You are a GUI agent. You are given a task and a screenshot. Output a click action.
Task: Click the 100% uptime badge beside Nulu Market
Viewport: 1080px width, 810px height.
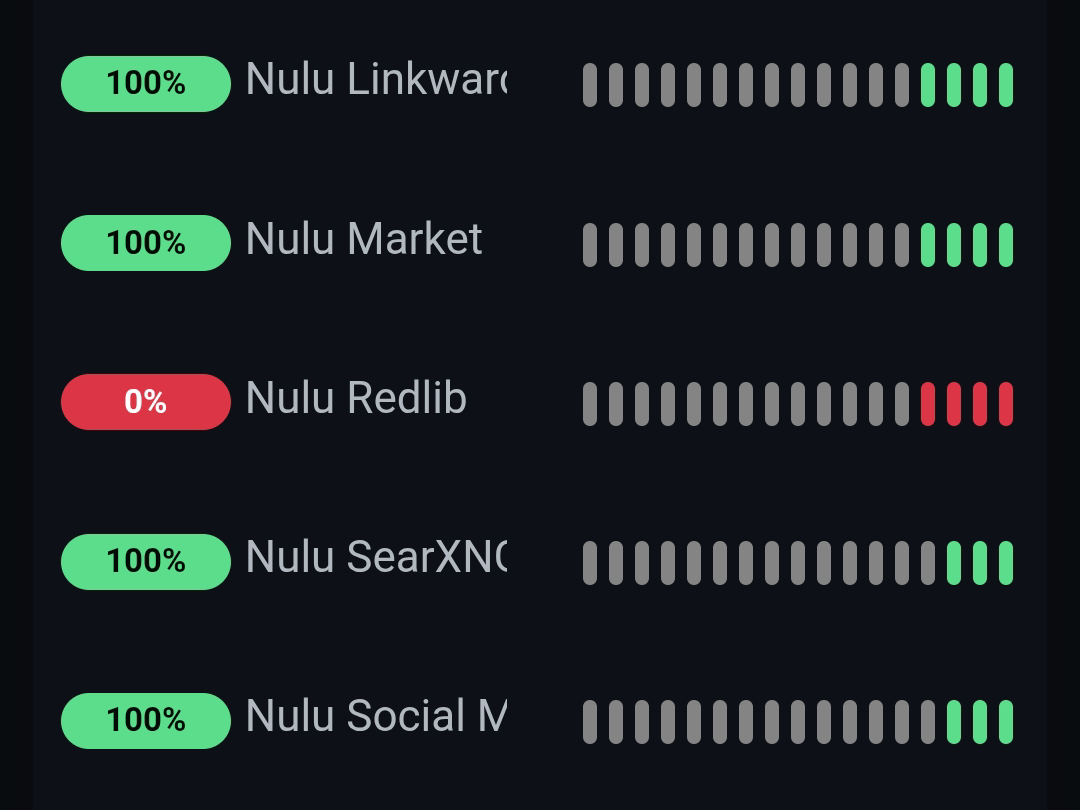[146, 243]
